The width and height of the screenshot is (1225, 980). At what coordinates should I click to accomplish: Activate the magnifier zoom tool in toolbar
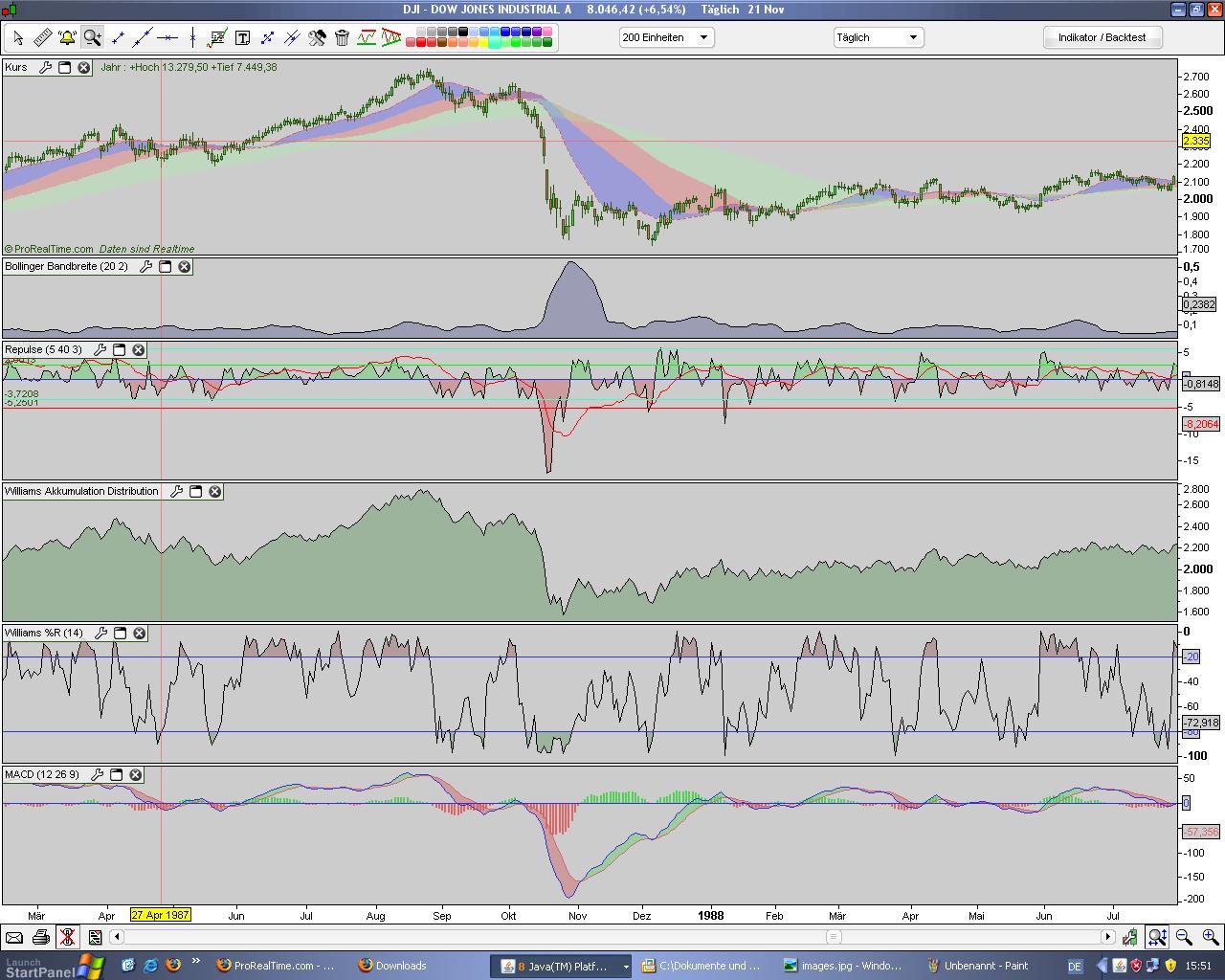pos(92,37)
